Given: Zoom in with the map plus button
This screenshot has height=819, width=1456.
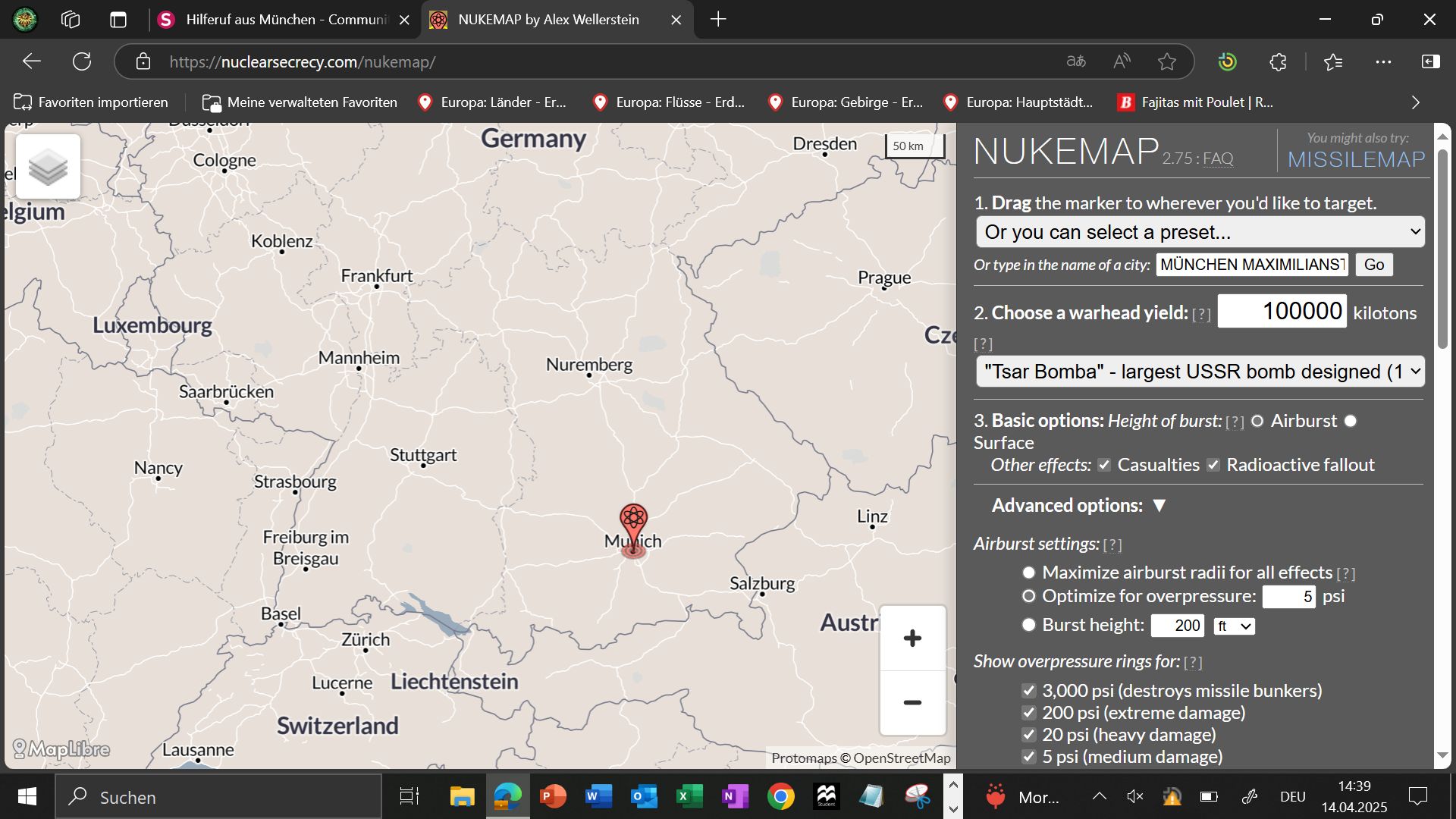Looking at the screenshot, I should click(x=912, y=639).
